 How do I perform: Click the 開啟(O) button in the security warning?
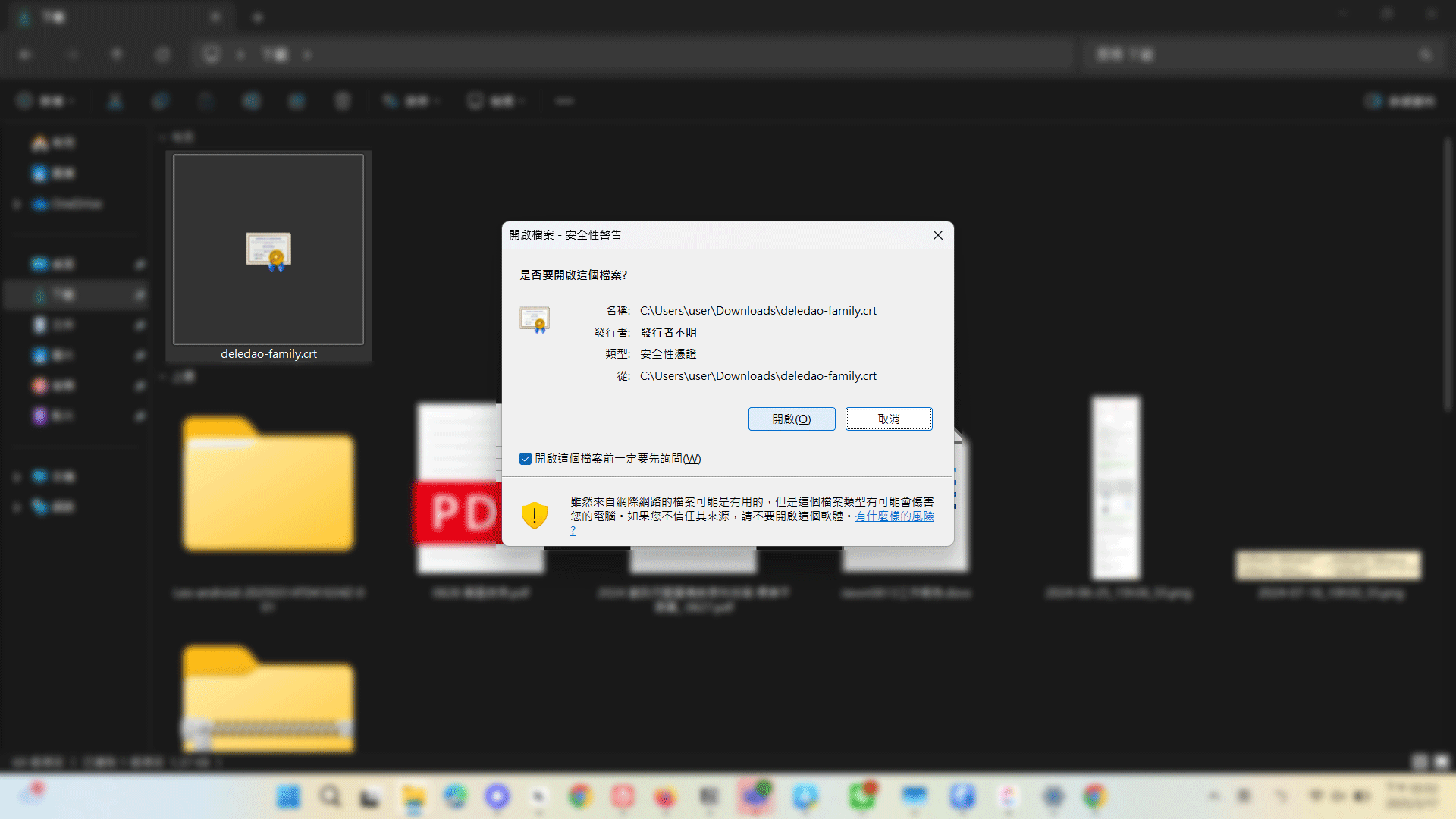click(x=792, y=419)
